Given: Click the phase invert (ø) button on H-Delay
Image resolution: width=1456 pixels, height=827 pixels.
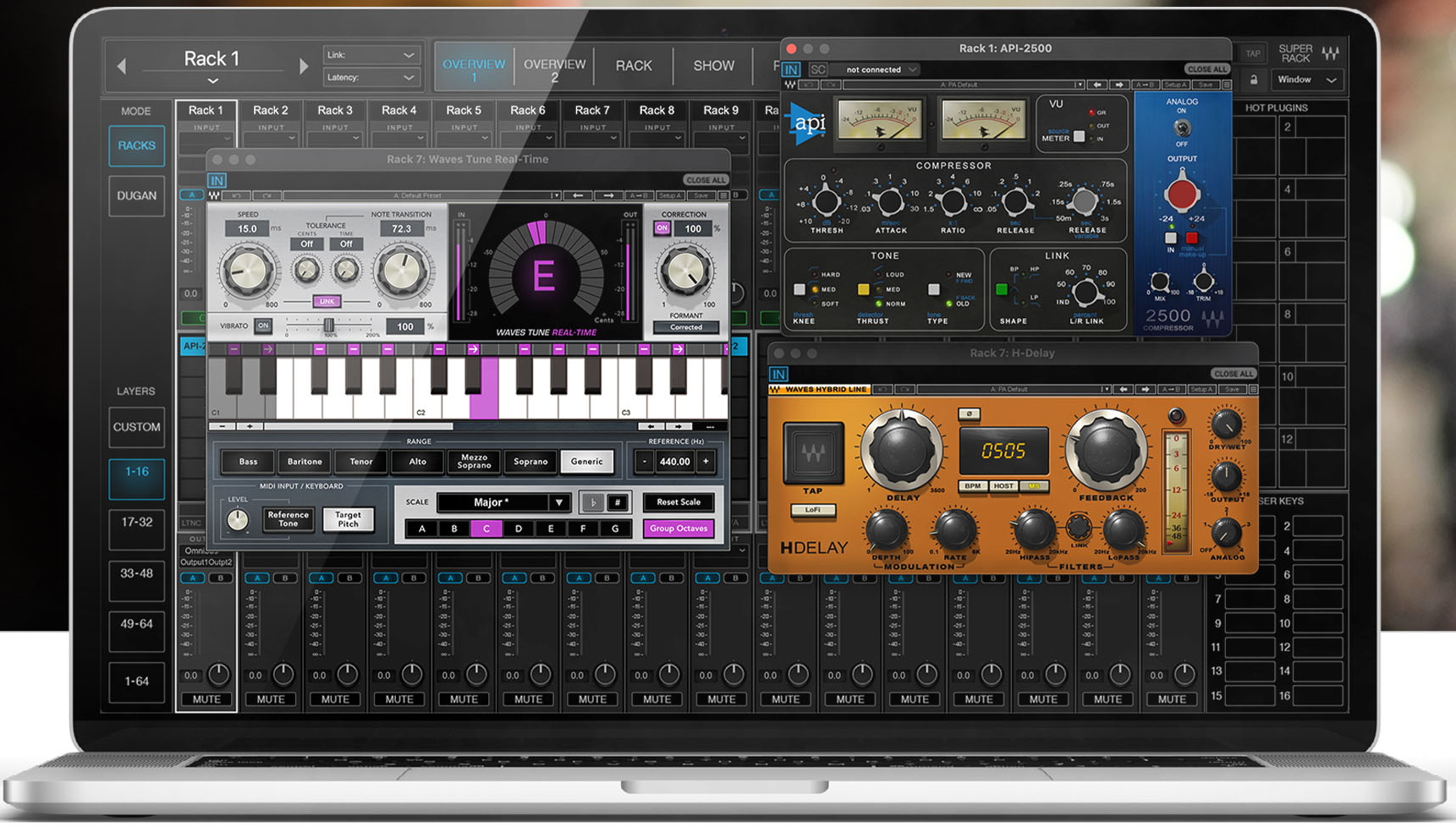Looking at the screenshot, I should pyautogui.click(x=969, y=413).
